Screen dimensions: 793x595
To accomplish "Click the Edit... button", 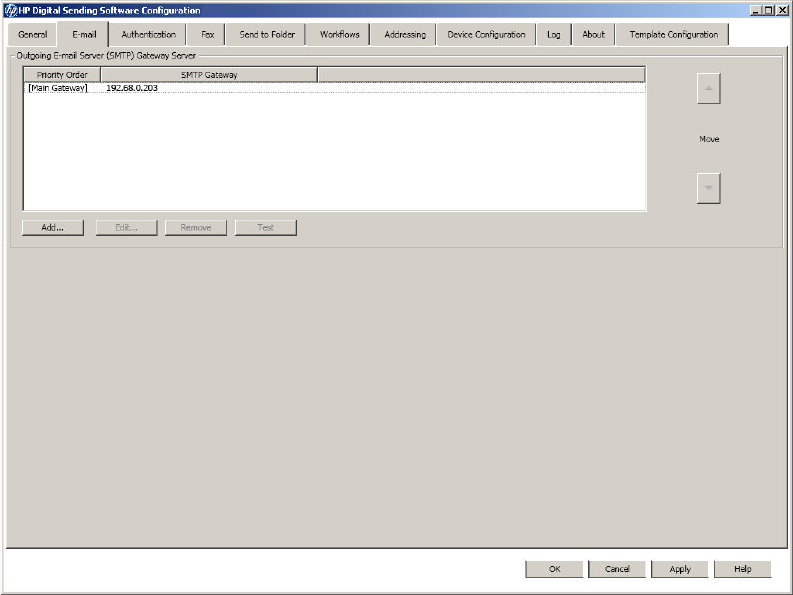I will click(x=126, y=228).
